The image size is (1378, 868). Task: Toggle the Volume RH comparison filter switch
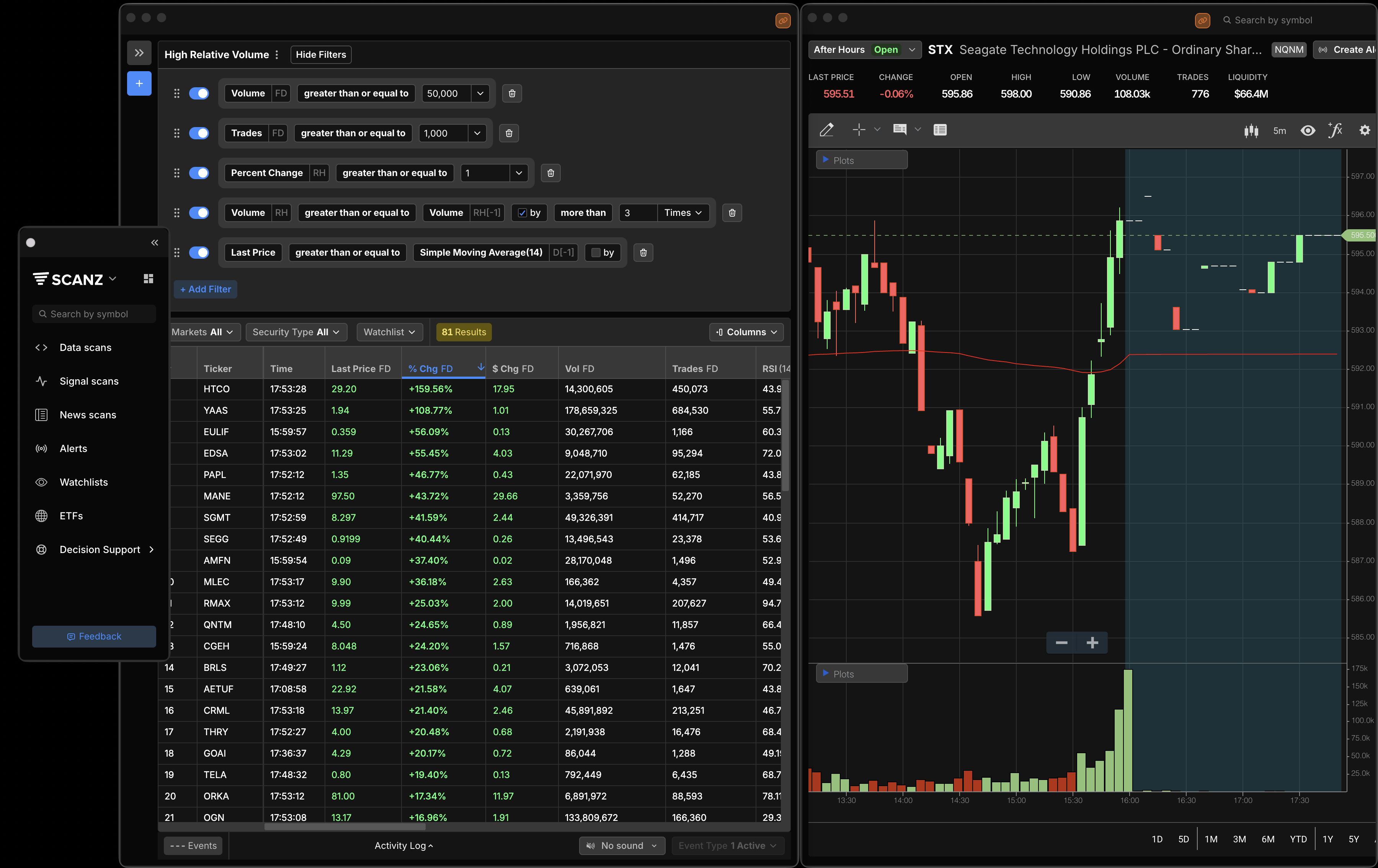coord(199,213)
